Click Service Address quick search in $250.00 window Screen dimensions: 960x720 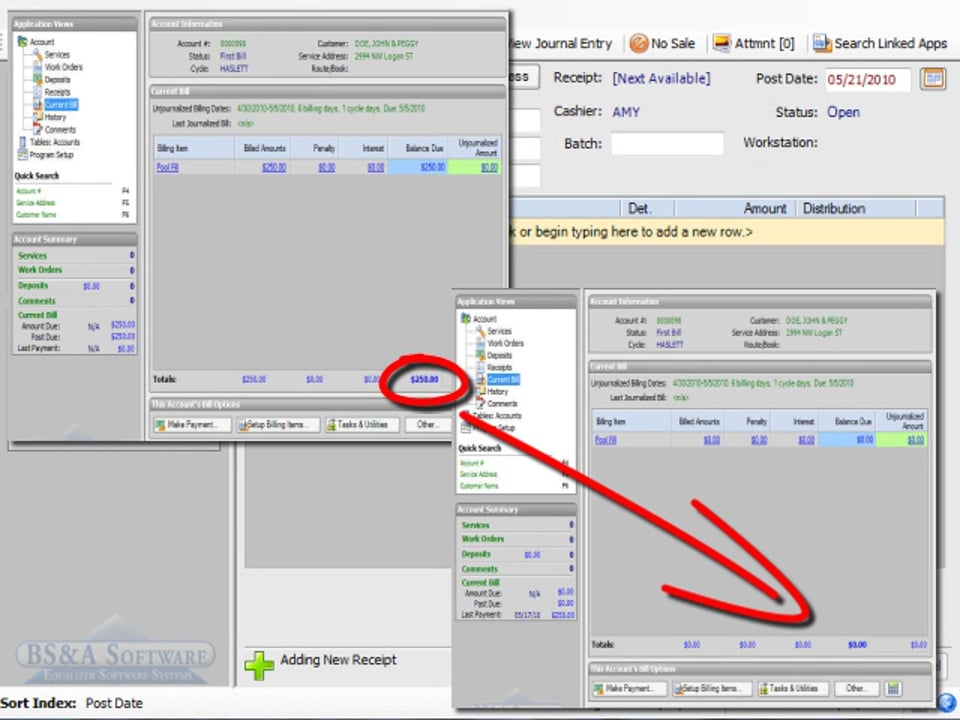pyautogui.click(x=36, y=203)
